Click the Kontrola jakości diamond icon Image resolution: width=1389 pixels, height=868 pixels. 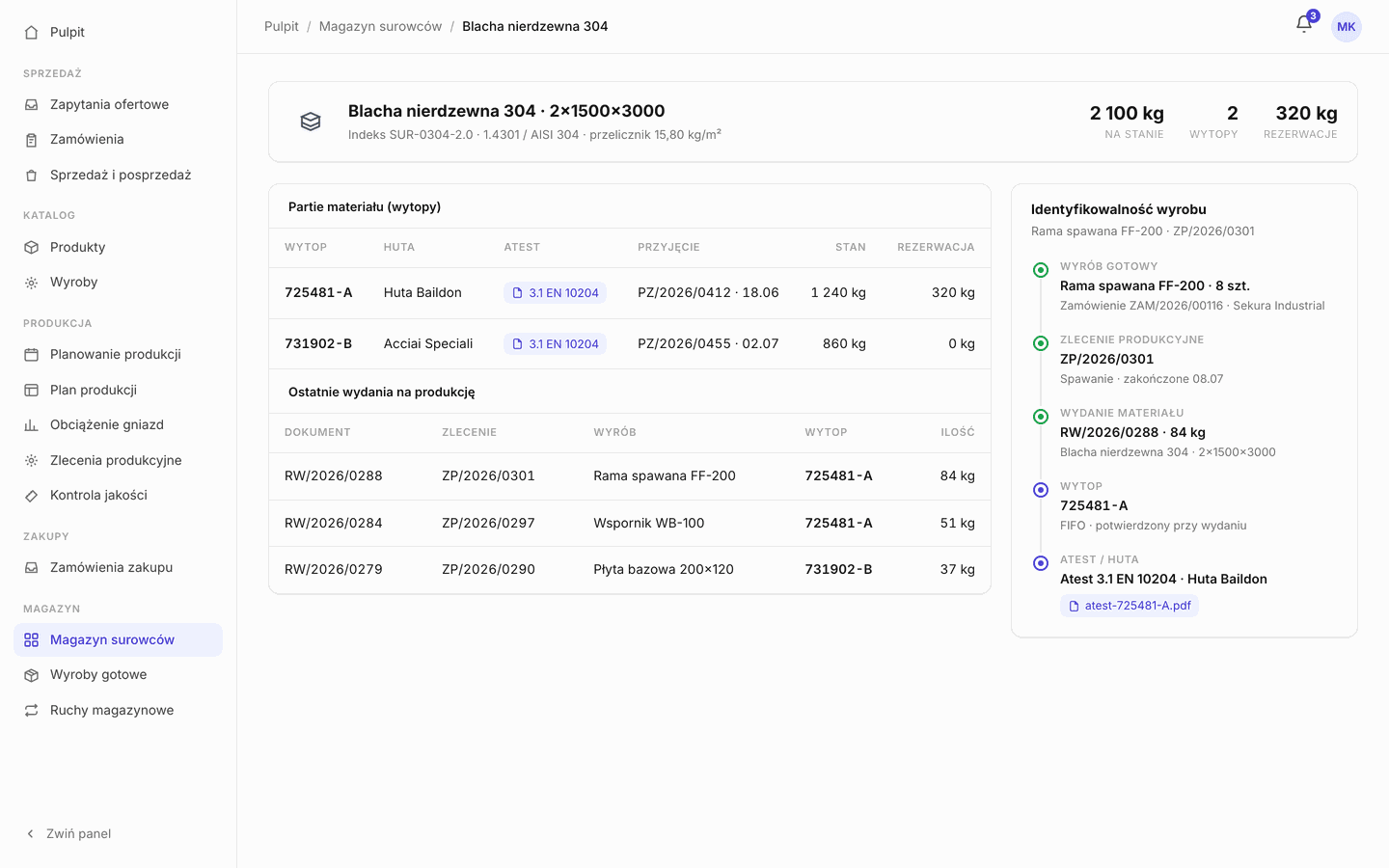[31, 496]
